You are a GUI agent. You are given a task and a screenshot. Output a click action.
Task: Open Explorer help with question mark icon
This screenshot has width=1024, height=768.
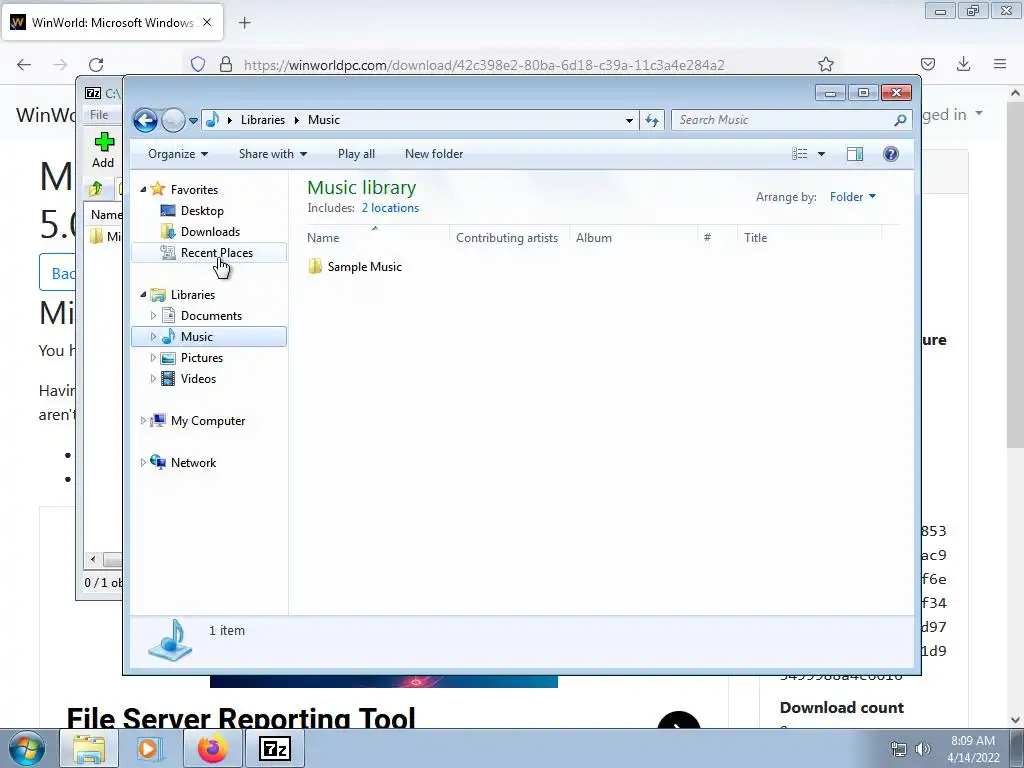coord(890,154)
